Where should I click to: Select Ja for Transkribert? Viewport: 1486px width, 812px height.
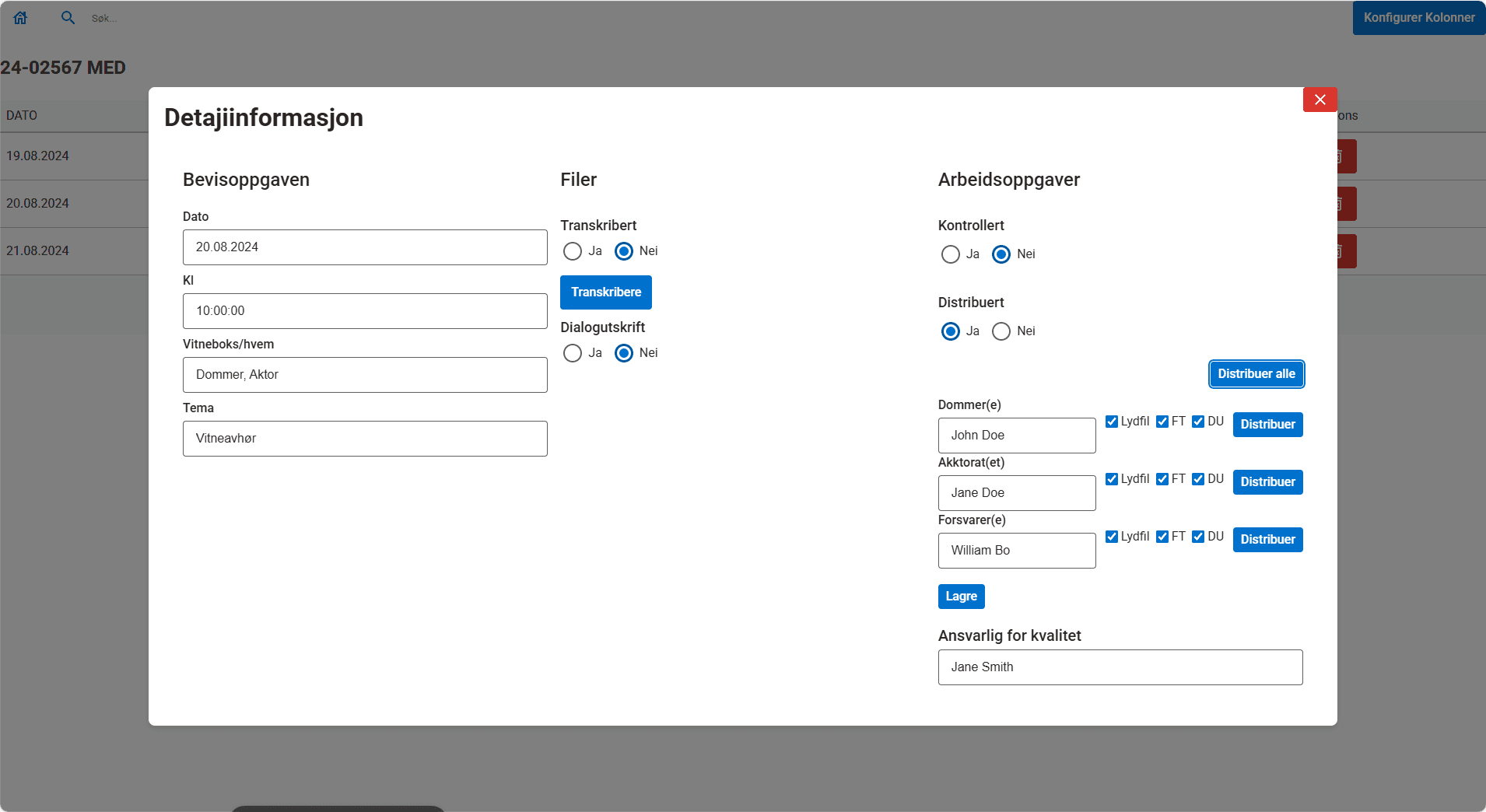click(x=573, y=250)
